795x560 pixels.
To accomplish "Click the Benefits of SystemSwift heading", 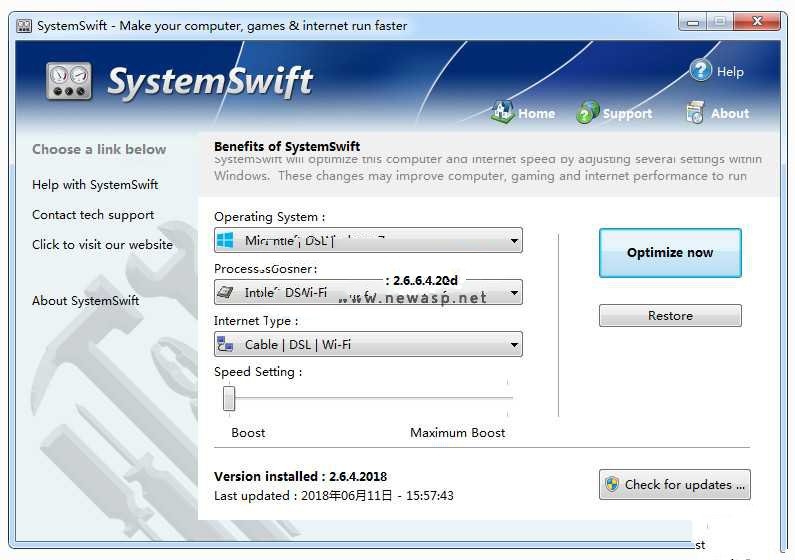I will click(287, 146).
